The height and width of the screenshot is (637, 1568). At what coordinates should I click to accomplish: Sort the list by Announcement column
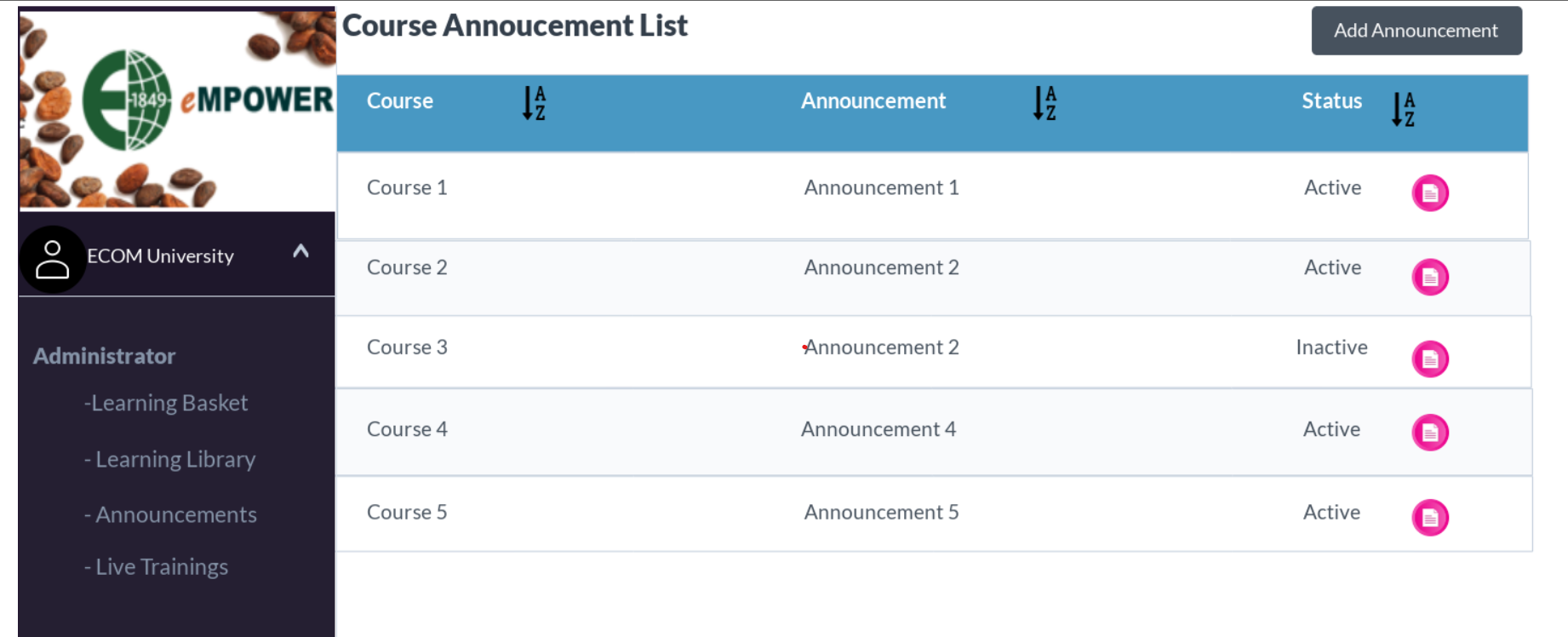point(1044,103)
